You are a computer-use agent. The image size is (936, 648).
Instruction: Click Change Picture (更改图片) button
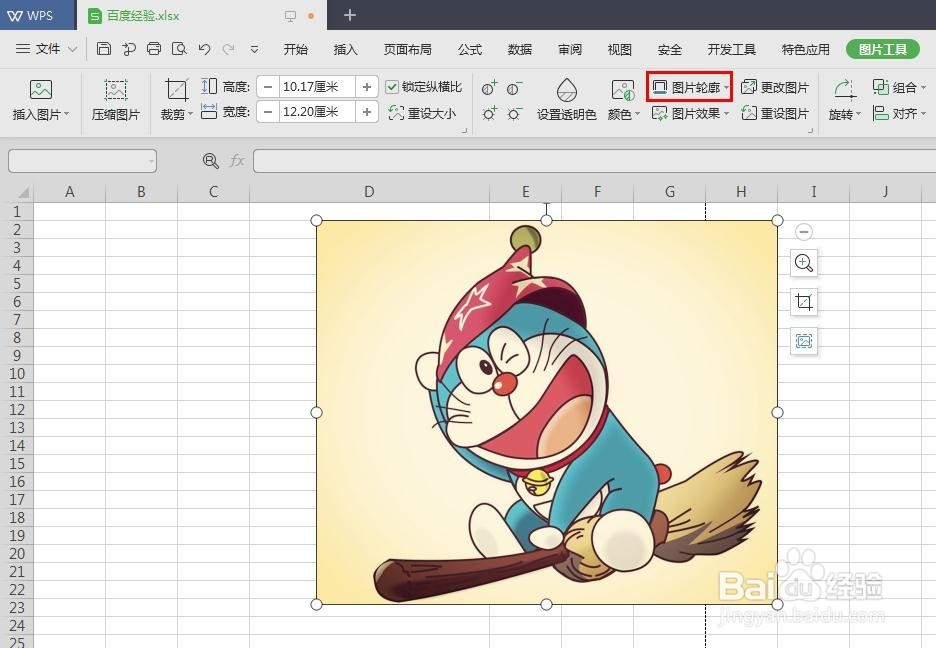(x=775, y=87)
